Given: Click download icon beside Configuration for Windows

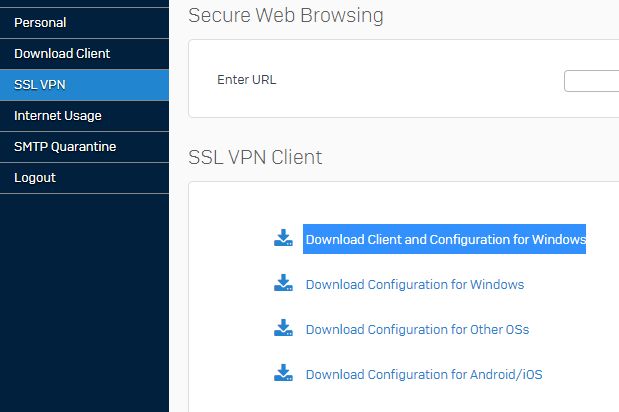Looking at the screenshot, I should [x=283, y=283].
